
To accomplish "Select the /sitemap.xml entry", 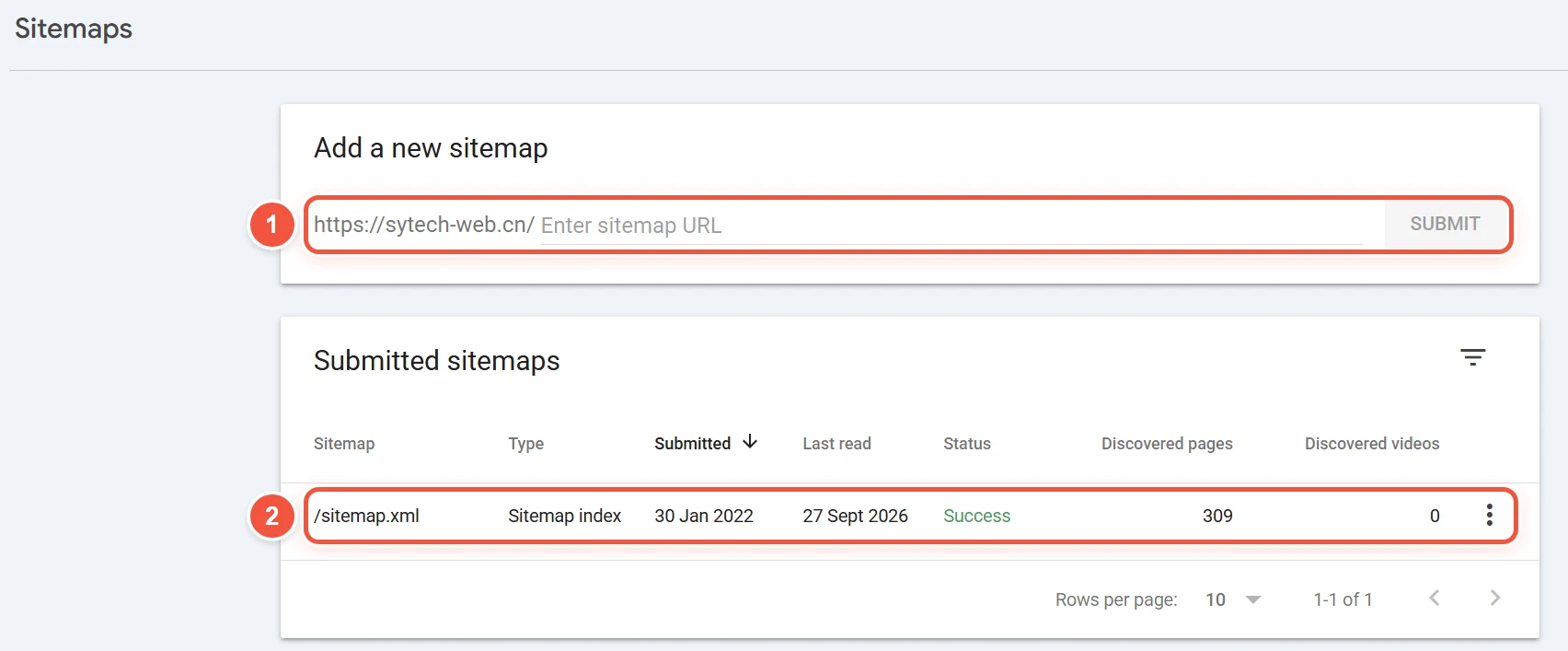I will [x=366, y=516].
